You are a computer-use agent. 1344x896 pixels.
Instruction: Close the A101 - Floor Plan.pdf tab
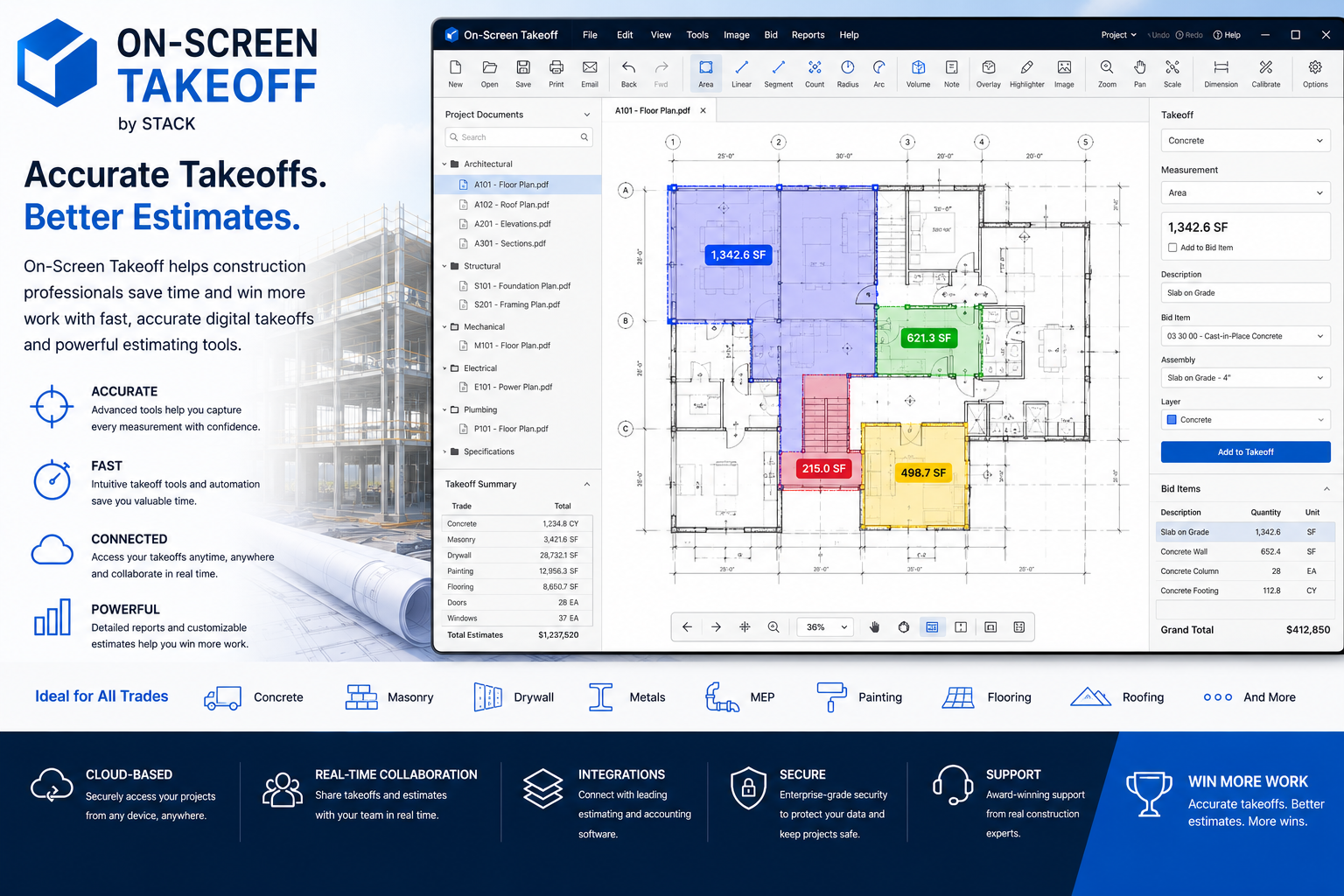pyautogui.click(x=703, y=110)
